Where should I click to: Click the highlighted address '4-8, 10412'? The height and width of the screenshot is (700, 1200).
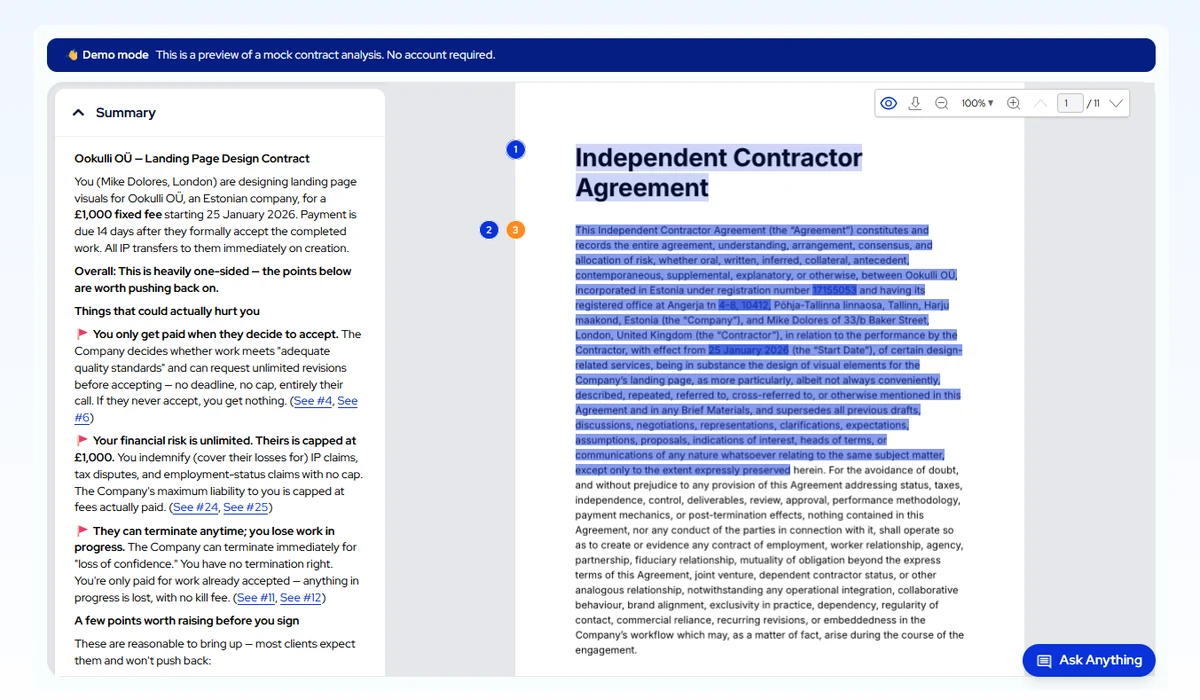745,305
